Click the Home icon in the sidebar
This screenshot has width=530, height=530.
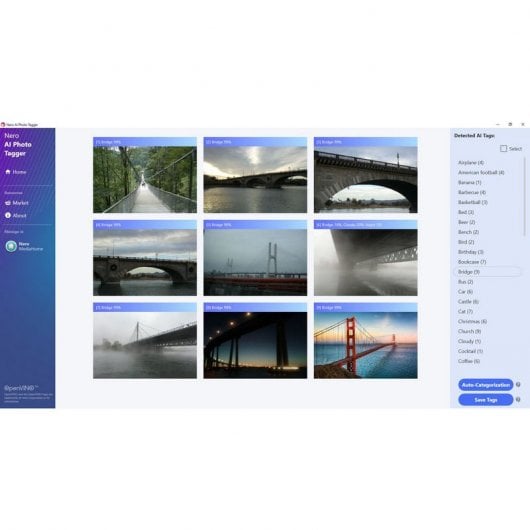(x=8, y=172)
